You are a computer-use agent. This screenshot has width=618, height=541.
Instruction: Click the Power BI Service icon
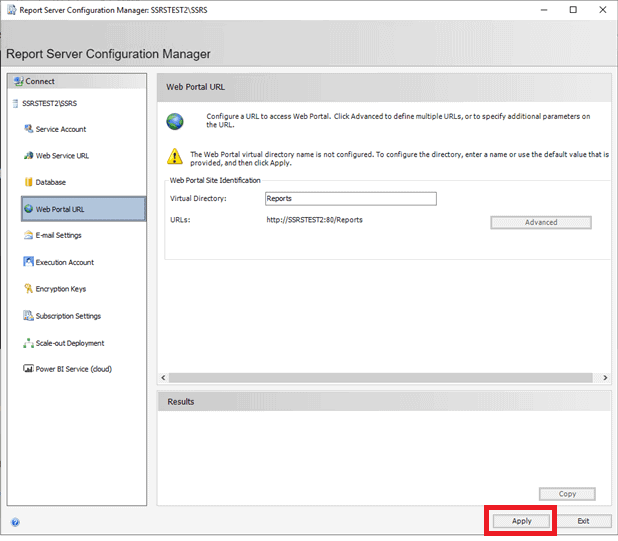tap(28, 369)
